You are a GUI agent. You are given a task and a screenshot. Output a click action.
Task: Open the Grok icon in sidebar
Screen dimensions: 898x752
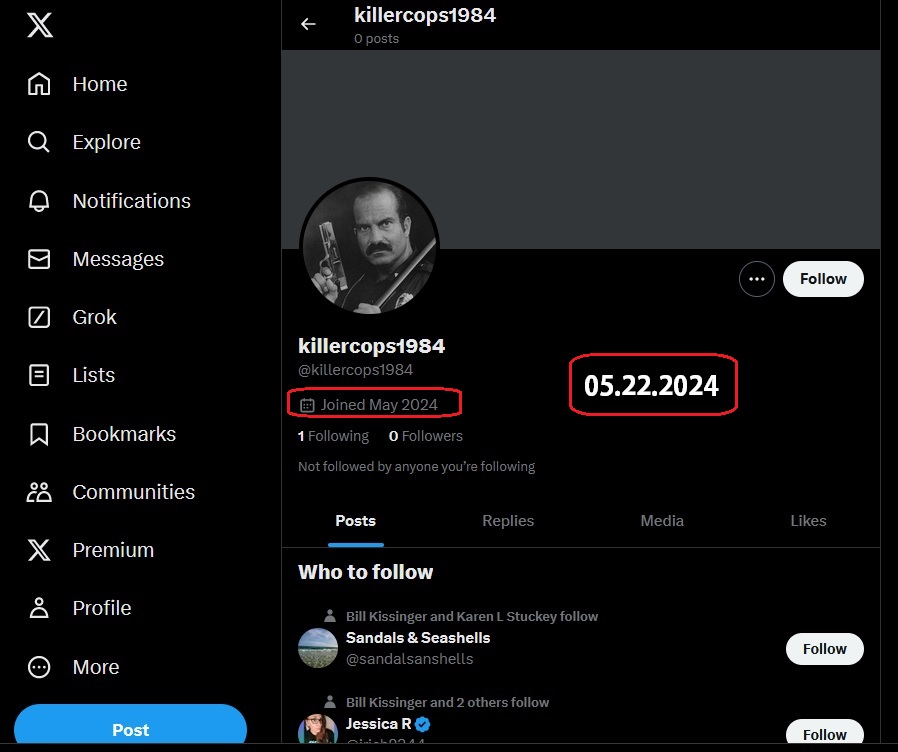click(39, 317)
